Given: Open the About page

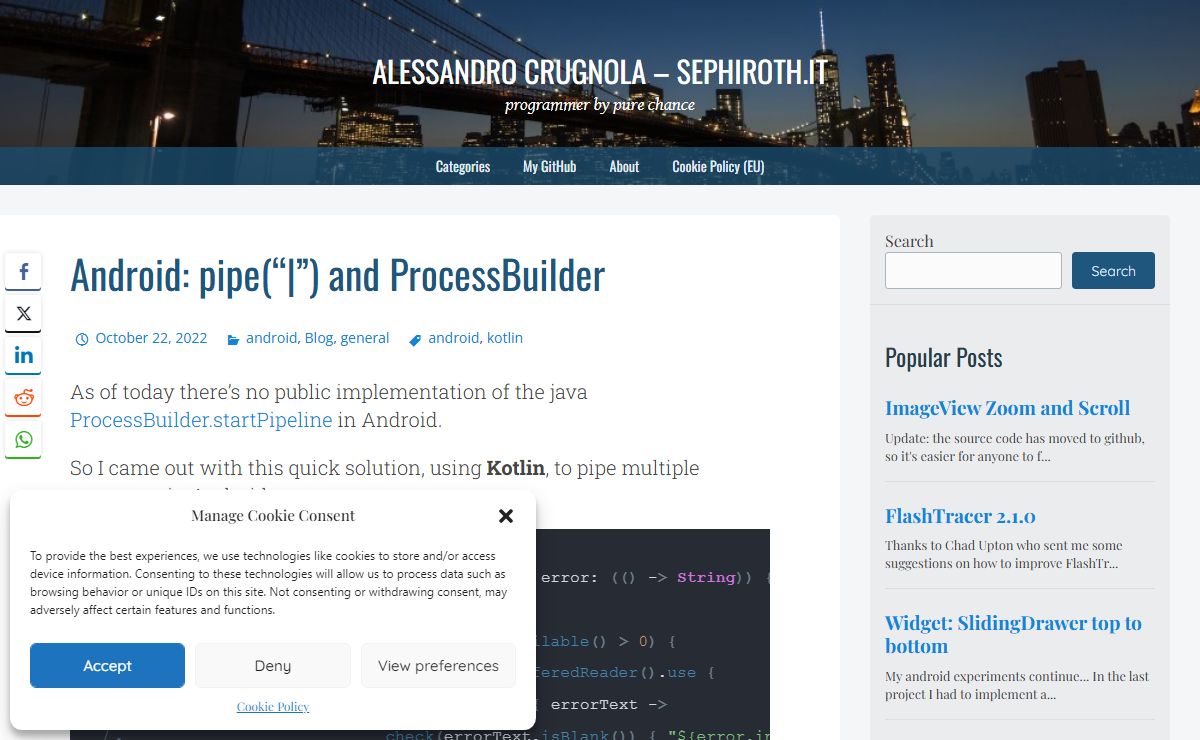Looking at the screenshot, I should [x=624, y=167].
